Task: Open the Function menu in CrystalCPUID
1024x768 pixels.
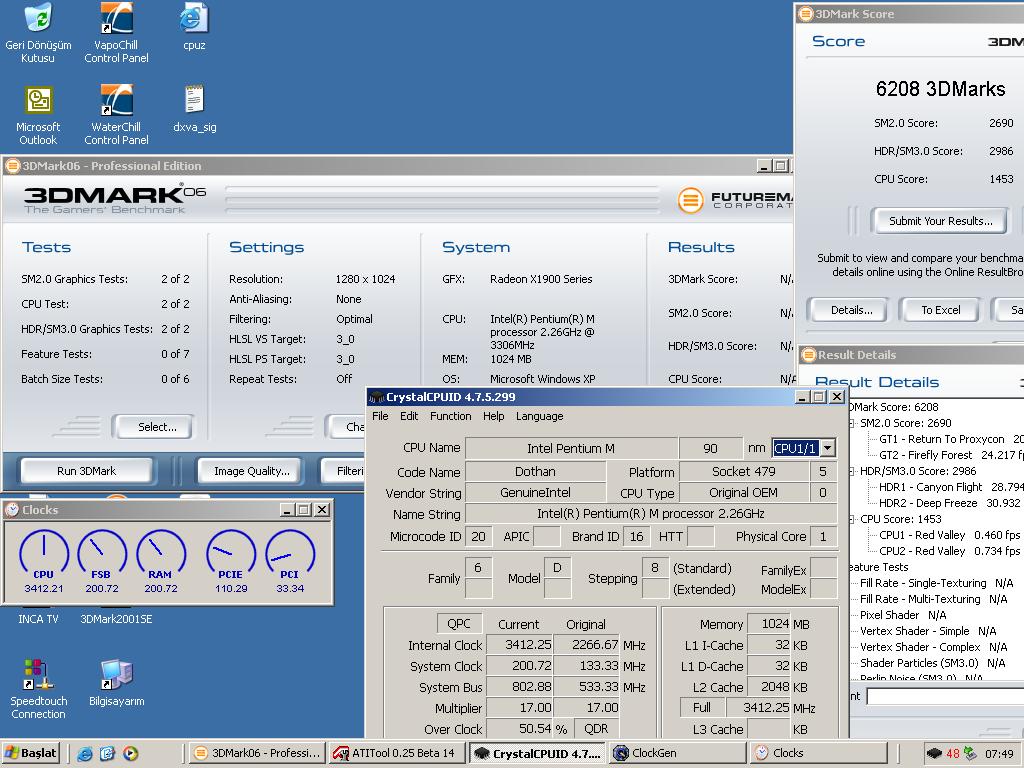Action: tap(451, 416)
